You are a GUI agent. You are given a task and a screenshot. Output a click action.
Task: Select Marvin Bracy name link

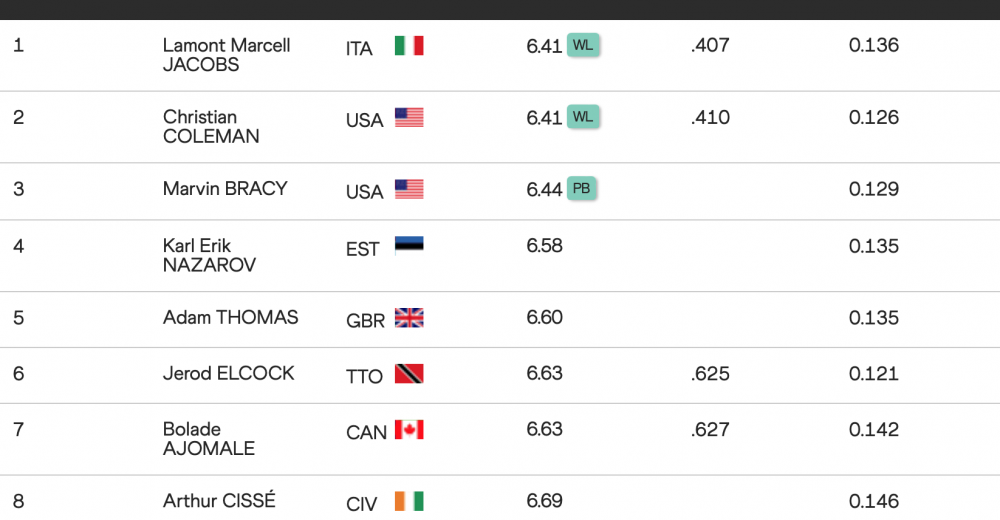tap(225, 189)
